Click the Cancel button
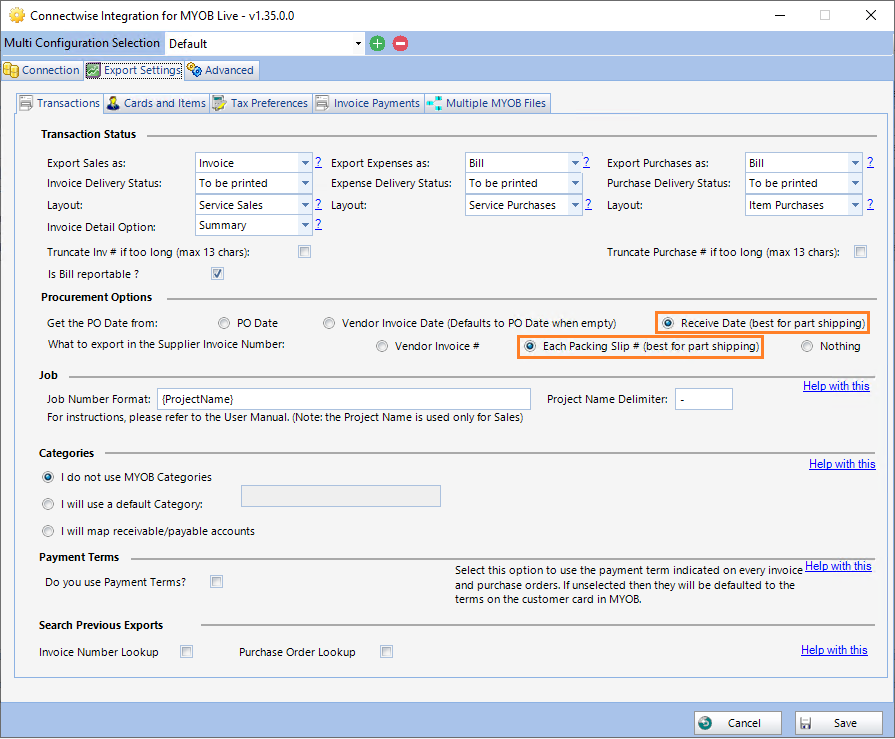Viewport: 895px width, 739px height. tap(737, 723)
